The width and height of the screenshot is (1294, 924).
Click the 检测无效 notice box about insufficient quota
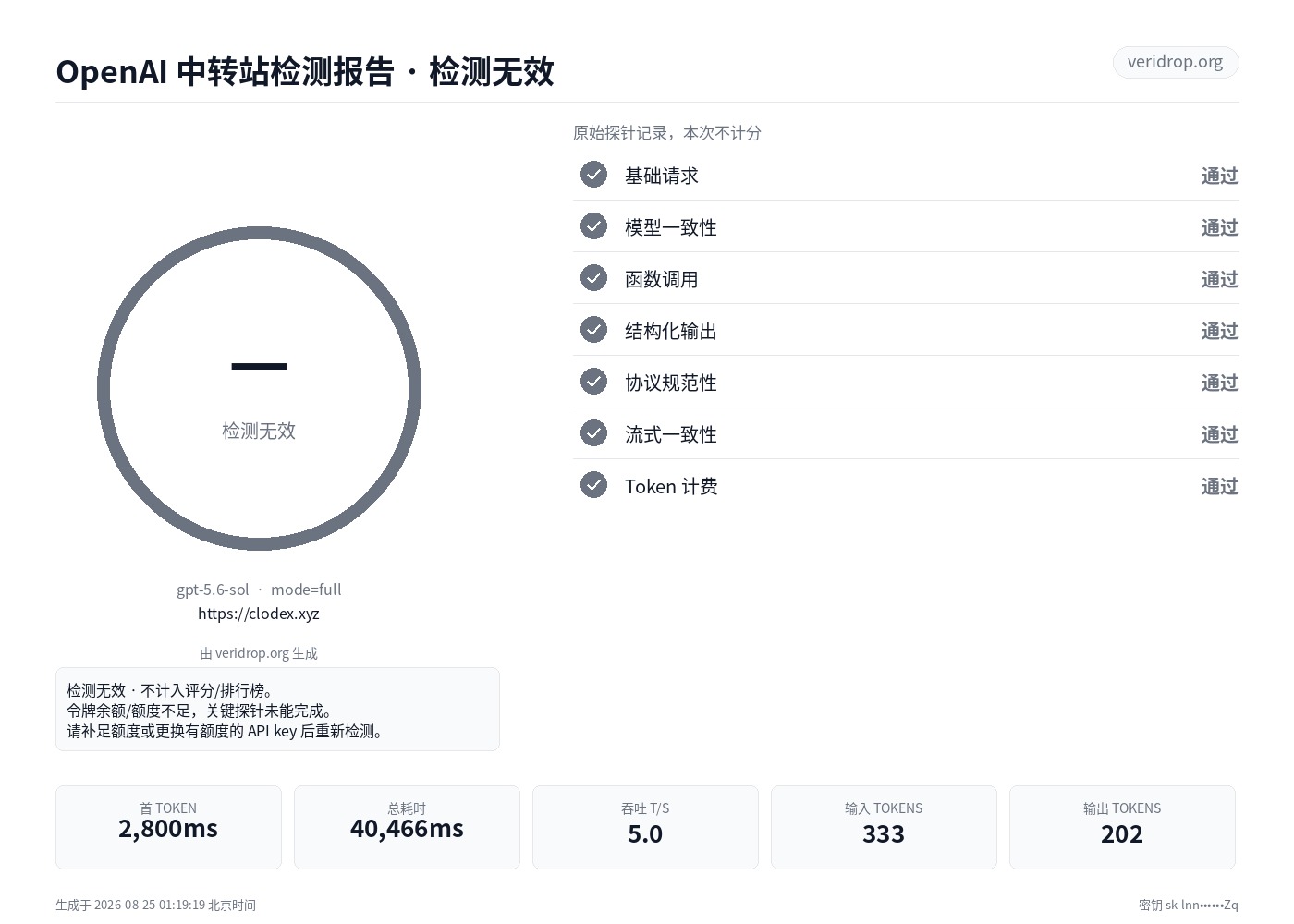coord(277,710)
